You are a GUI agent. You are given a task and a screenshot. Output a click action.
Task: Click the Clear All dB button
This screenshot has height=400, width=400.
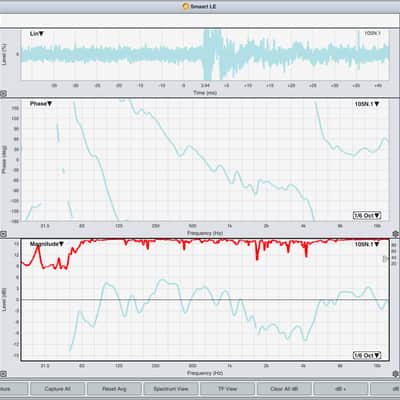click(284, 389)
